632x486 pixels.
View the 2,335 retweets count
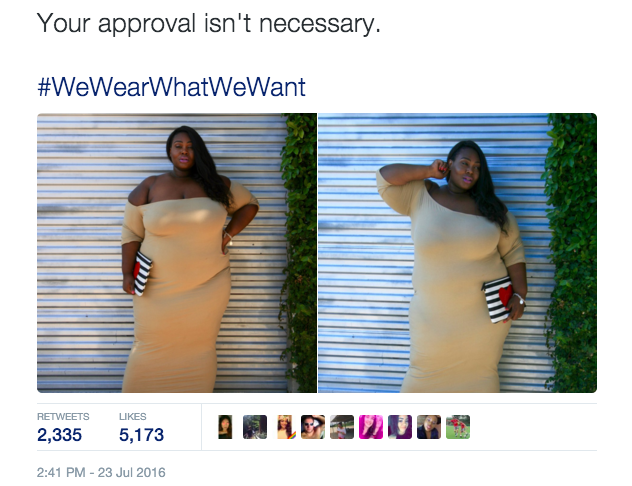point(59,435)
